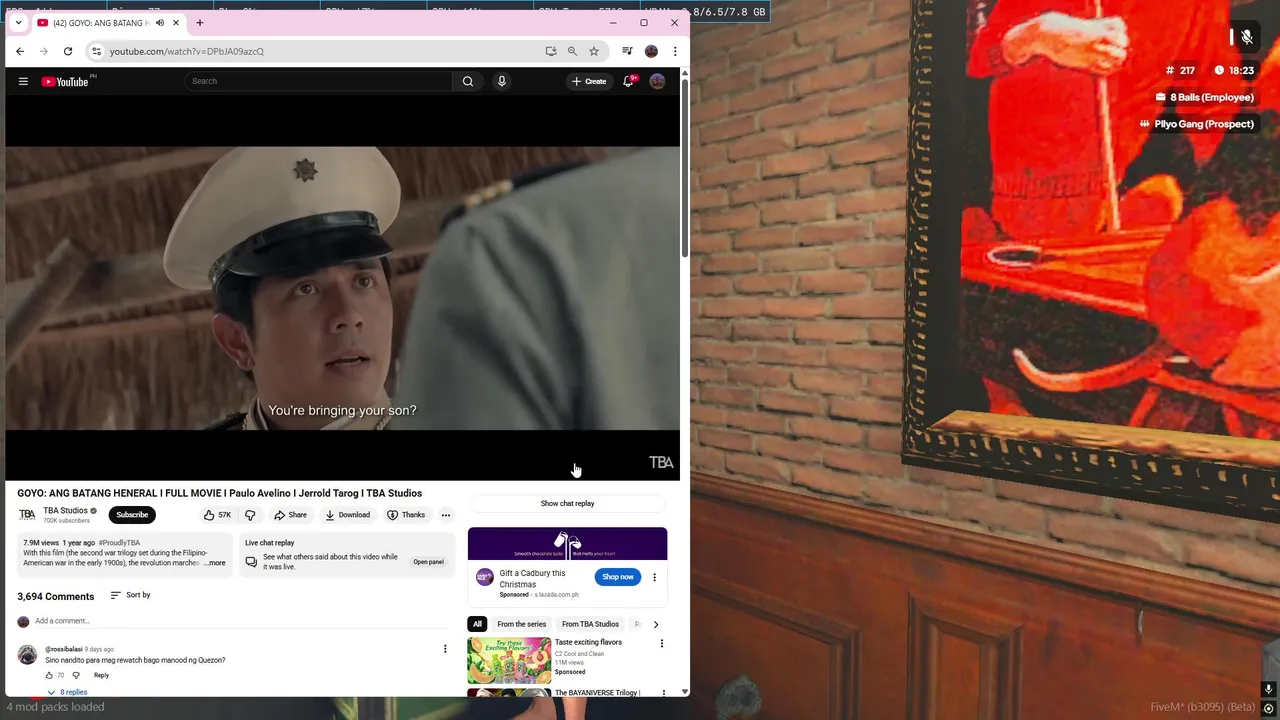Click the 'Pilyo Gang (Prospect)' overlay text

(x=1204, y=124)
